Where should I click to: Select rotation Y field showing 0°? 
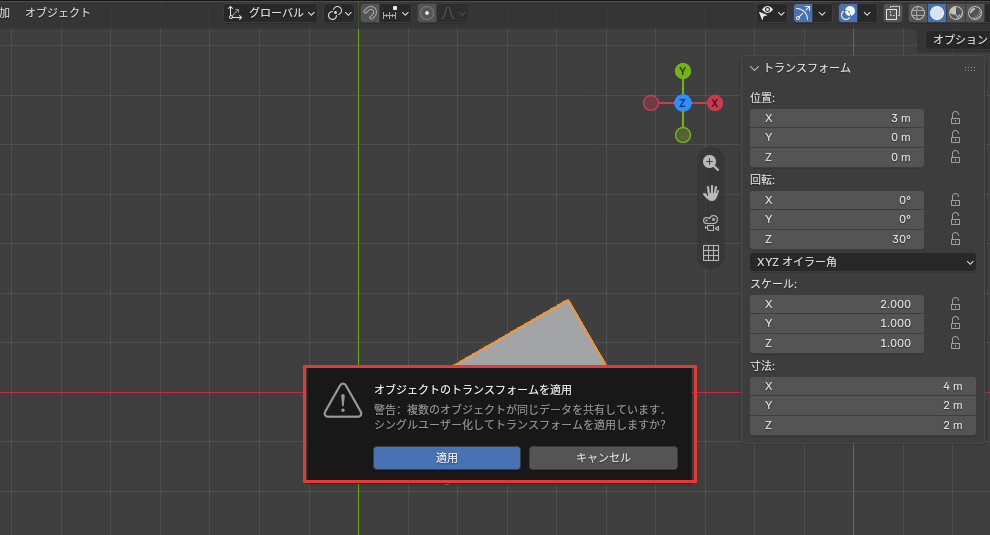click(x=837, y=219)
